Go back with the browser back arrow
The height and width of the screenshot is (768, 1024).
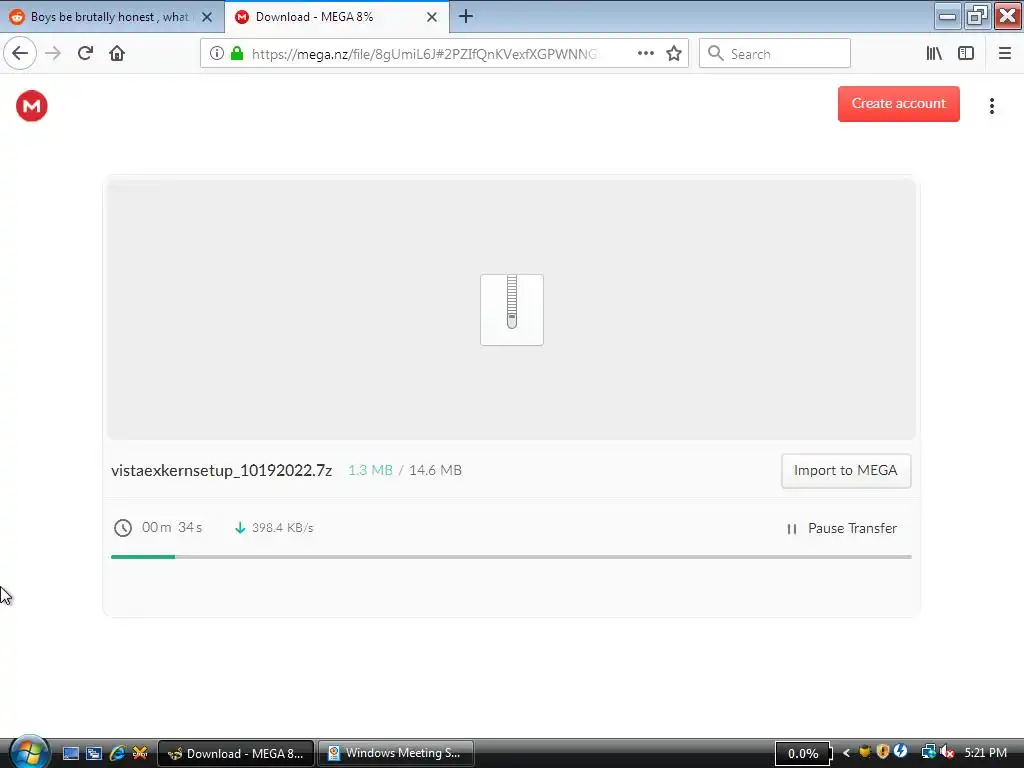click(20, 53)
